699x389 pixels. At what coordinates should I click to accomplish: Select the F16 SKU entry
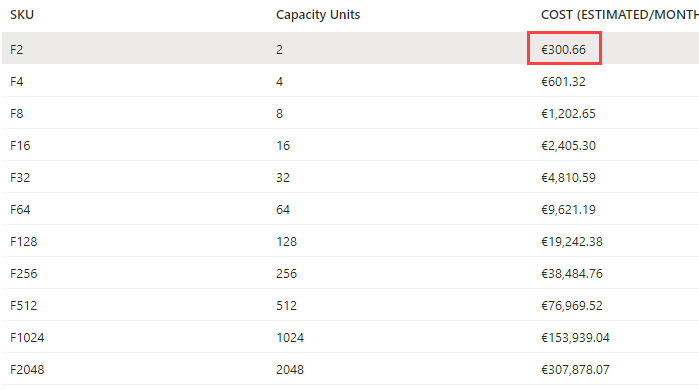(x=20, y=146)
